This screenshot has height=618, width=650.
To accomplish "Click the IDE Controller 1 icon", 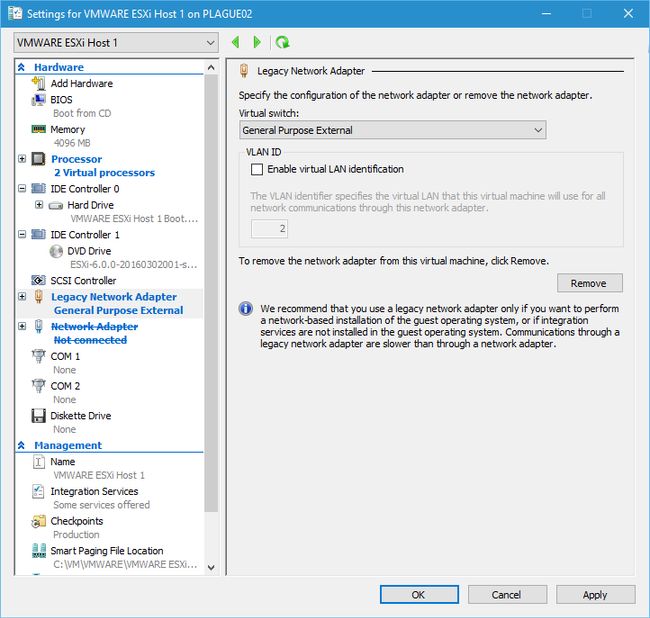I will [x=39, y=235].
